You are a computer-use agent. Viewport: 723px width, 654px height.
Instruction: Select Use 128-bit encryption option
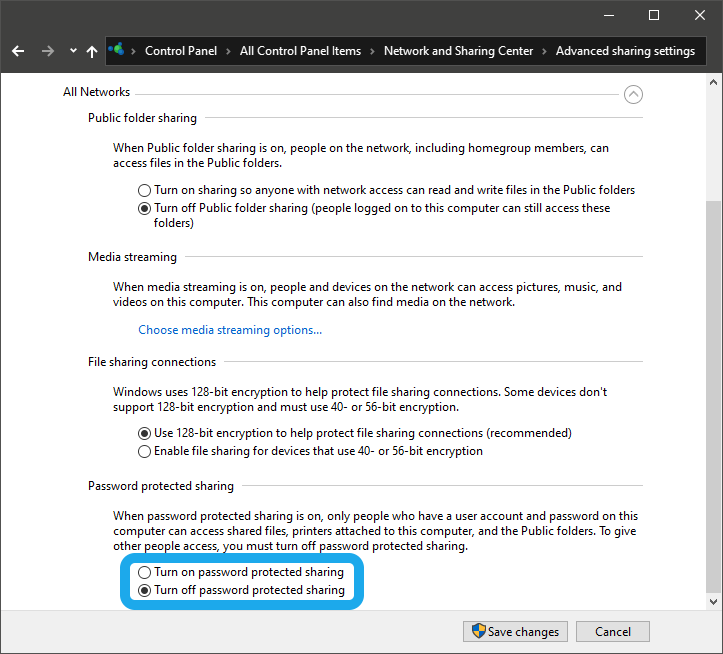coord(145,434)
